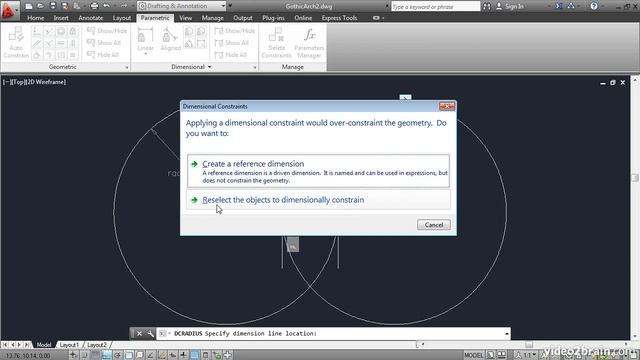Select the Parallel geometric constraint icon
This screenshot has height=360, width=640.
36,43
